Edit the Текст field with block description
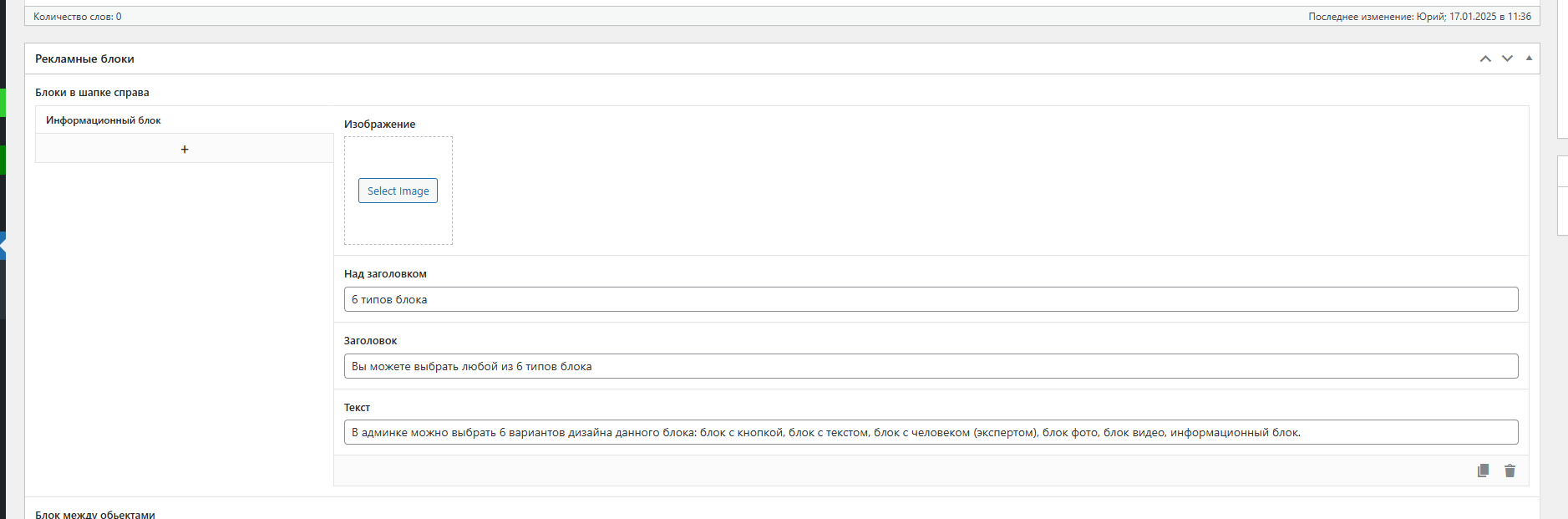 (930, 432)
